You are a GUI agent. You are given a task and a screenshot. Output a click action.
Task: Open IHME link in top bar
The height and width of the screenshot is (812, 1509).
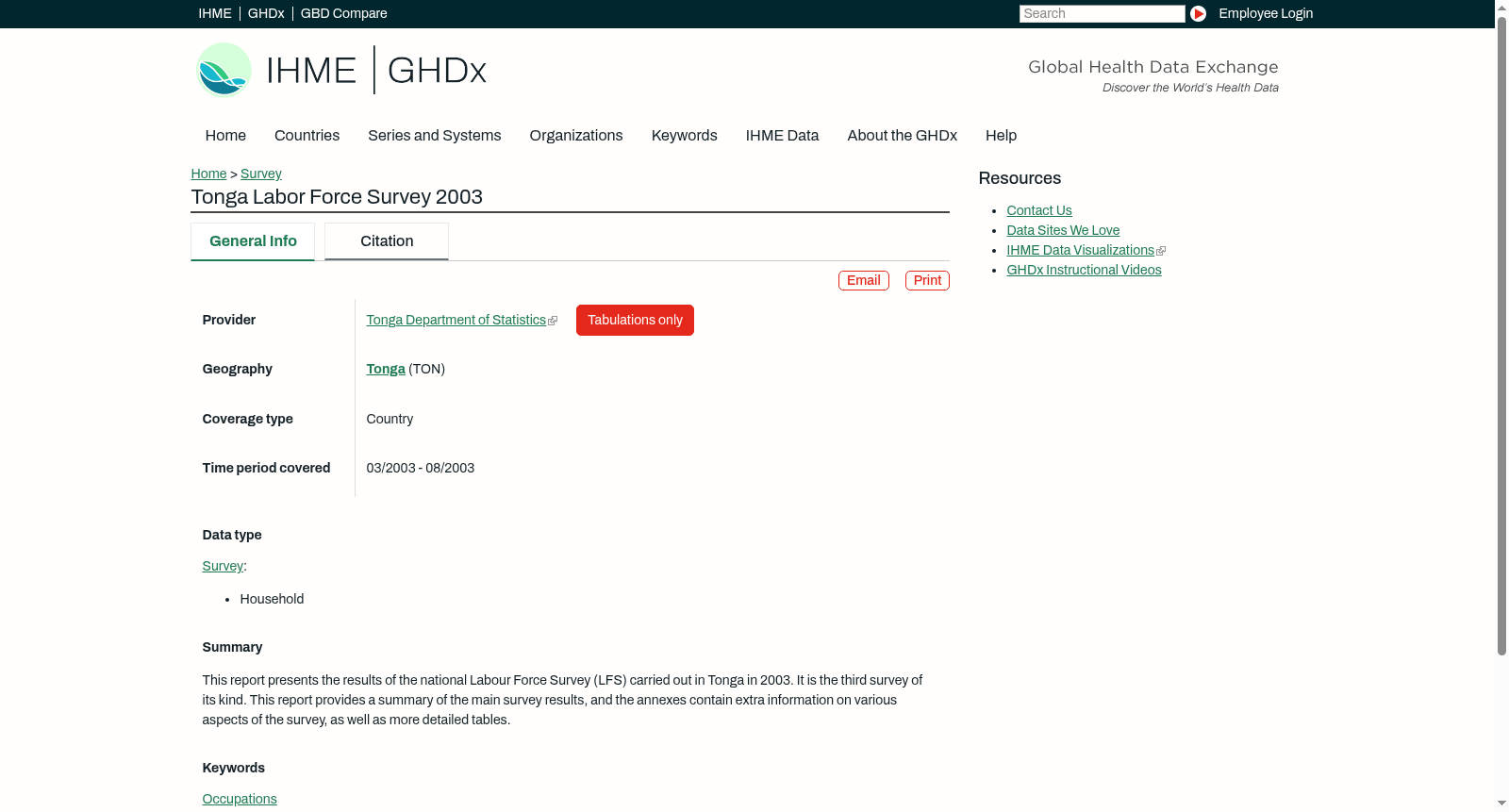coord(215,13)
